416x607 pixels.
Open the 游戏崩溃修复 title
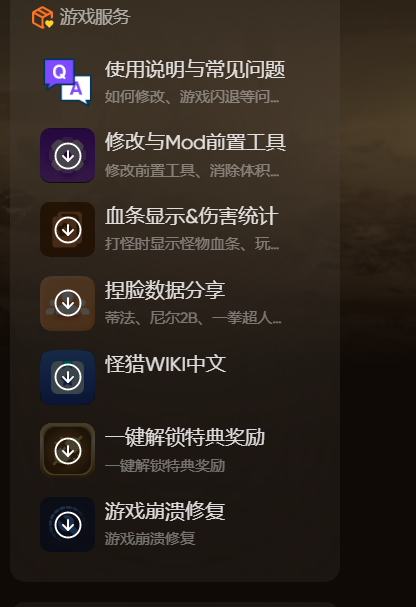coord(165,511)
